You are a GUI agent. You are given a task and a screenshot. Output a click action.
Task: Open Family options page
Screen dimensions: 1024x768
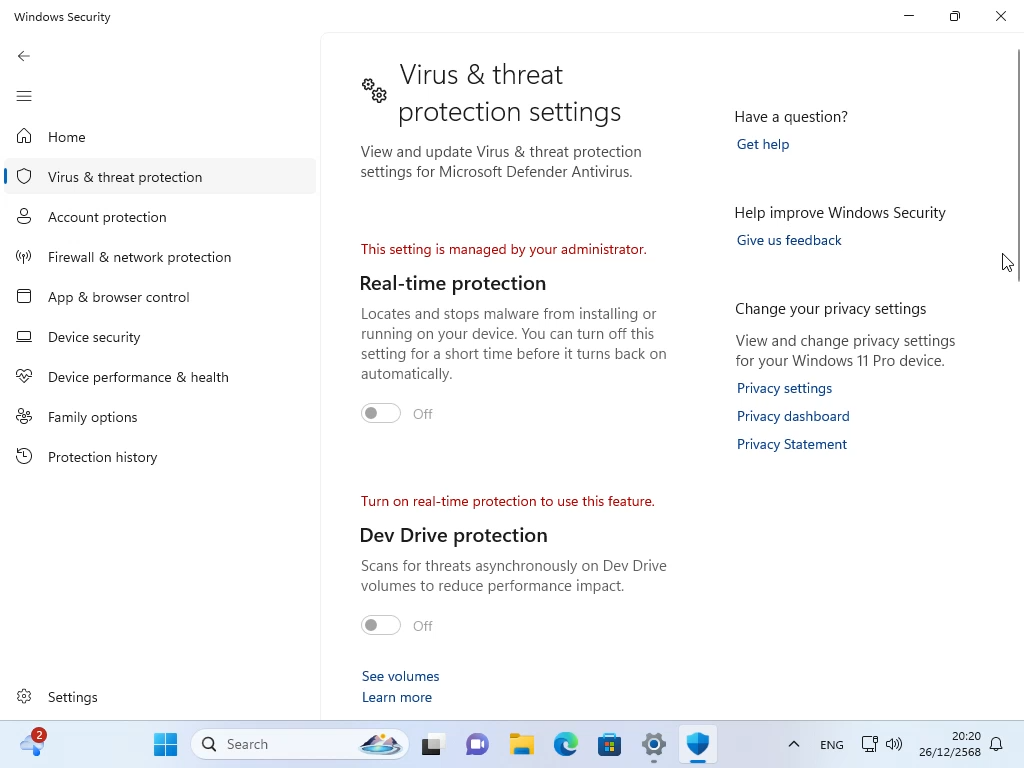92,417
